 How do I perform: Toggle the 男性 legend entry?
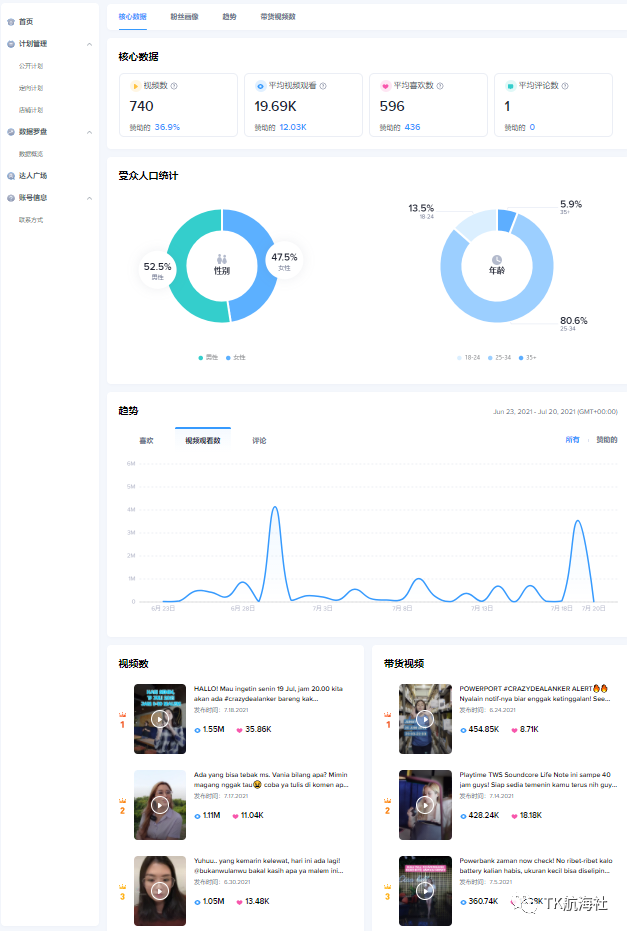[208, 357]
